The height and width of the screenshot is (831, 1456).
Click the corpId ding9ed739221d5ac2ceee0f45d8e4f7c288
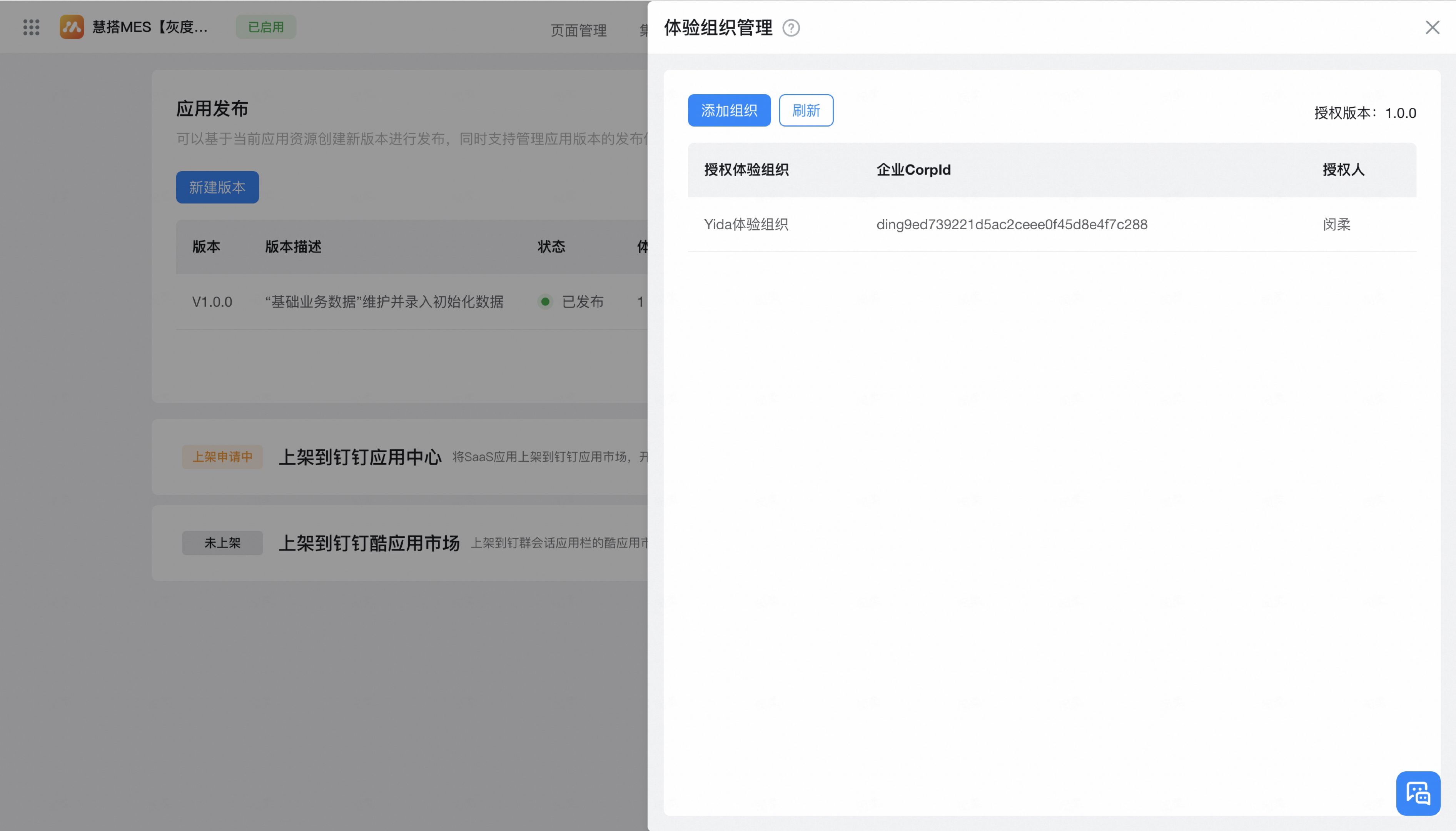(1011, 224)
